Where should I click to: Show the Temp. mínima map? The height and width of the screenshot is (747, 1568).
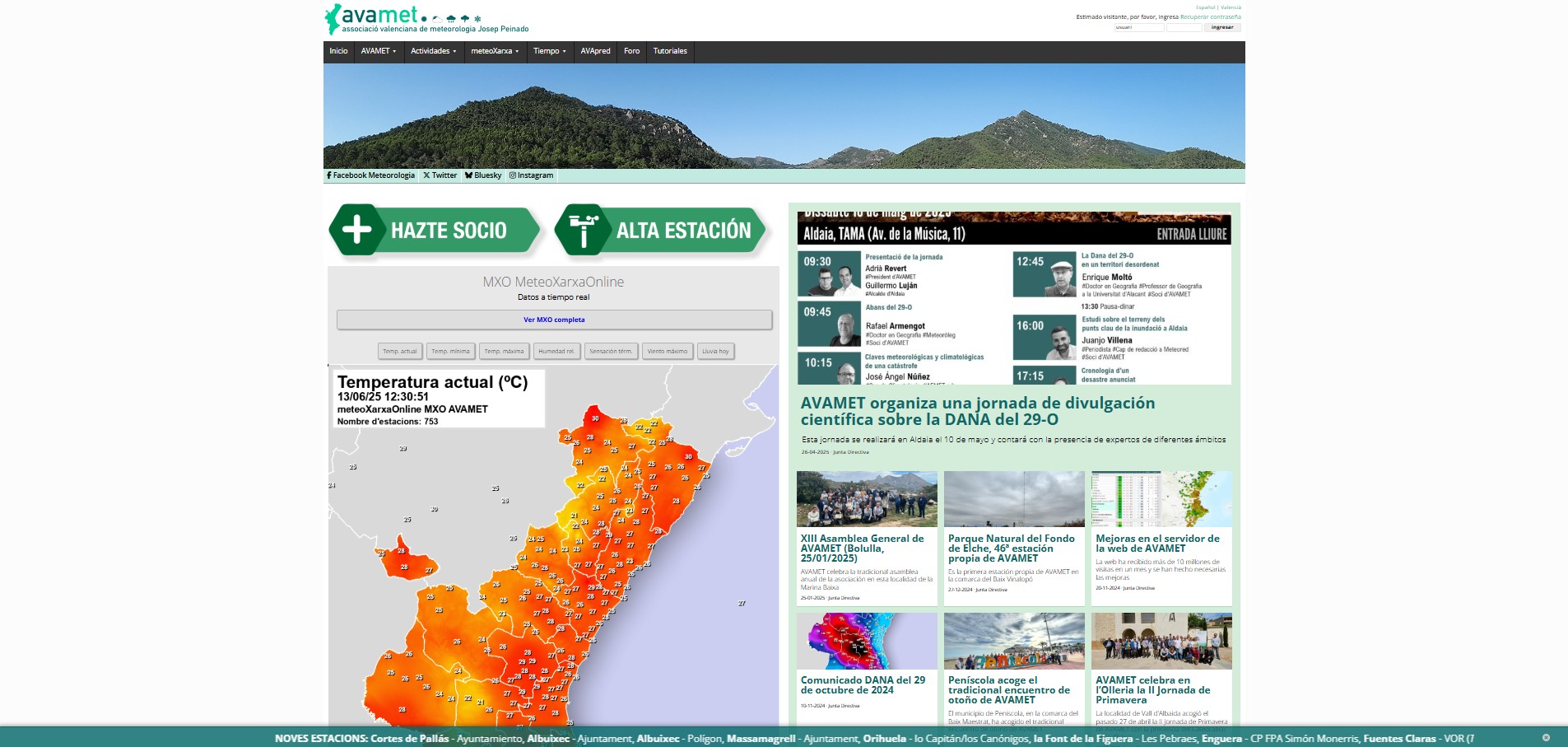450,352
